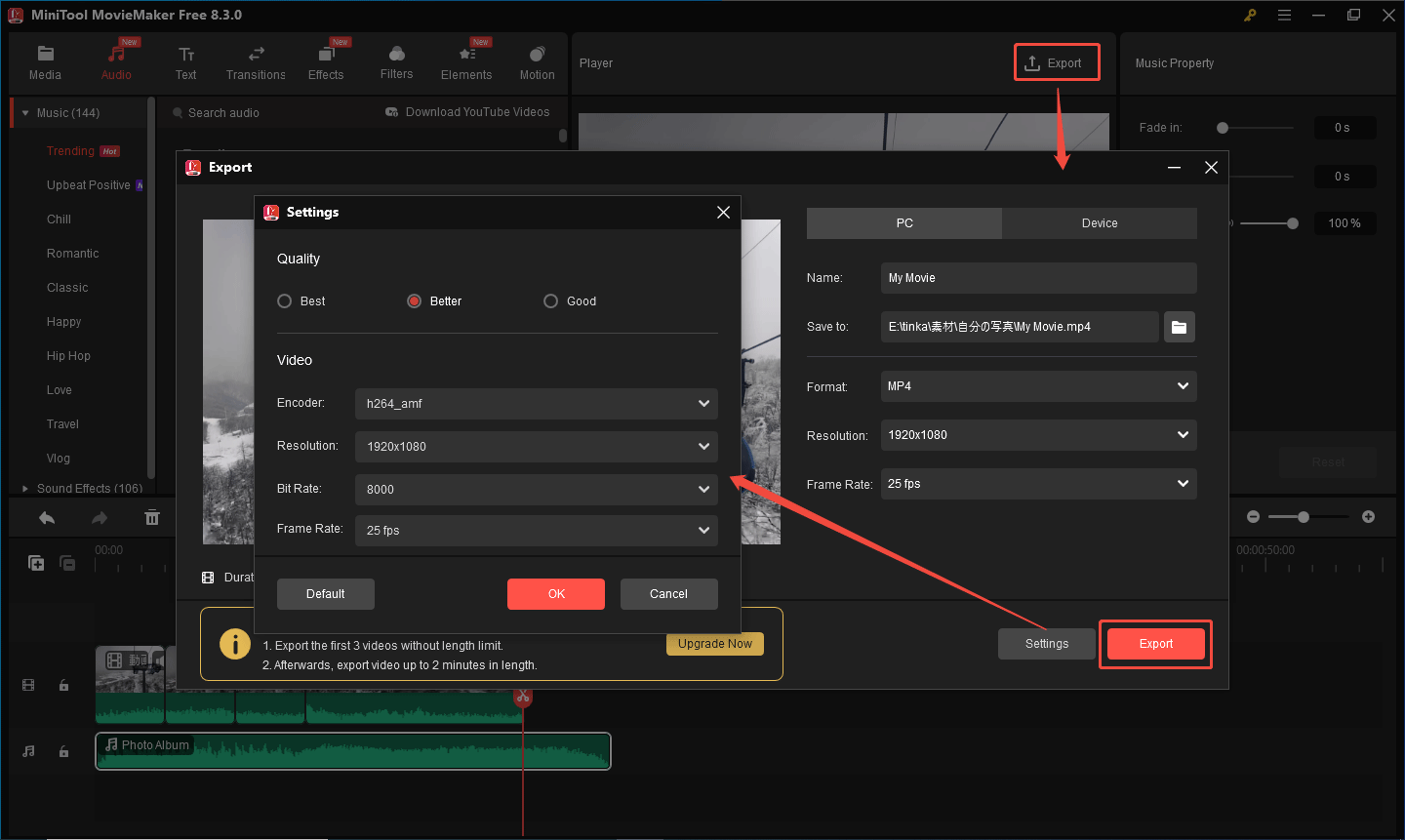Open the Text tab
The image size is (1405, 840).
pos(185,63)
